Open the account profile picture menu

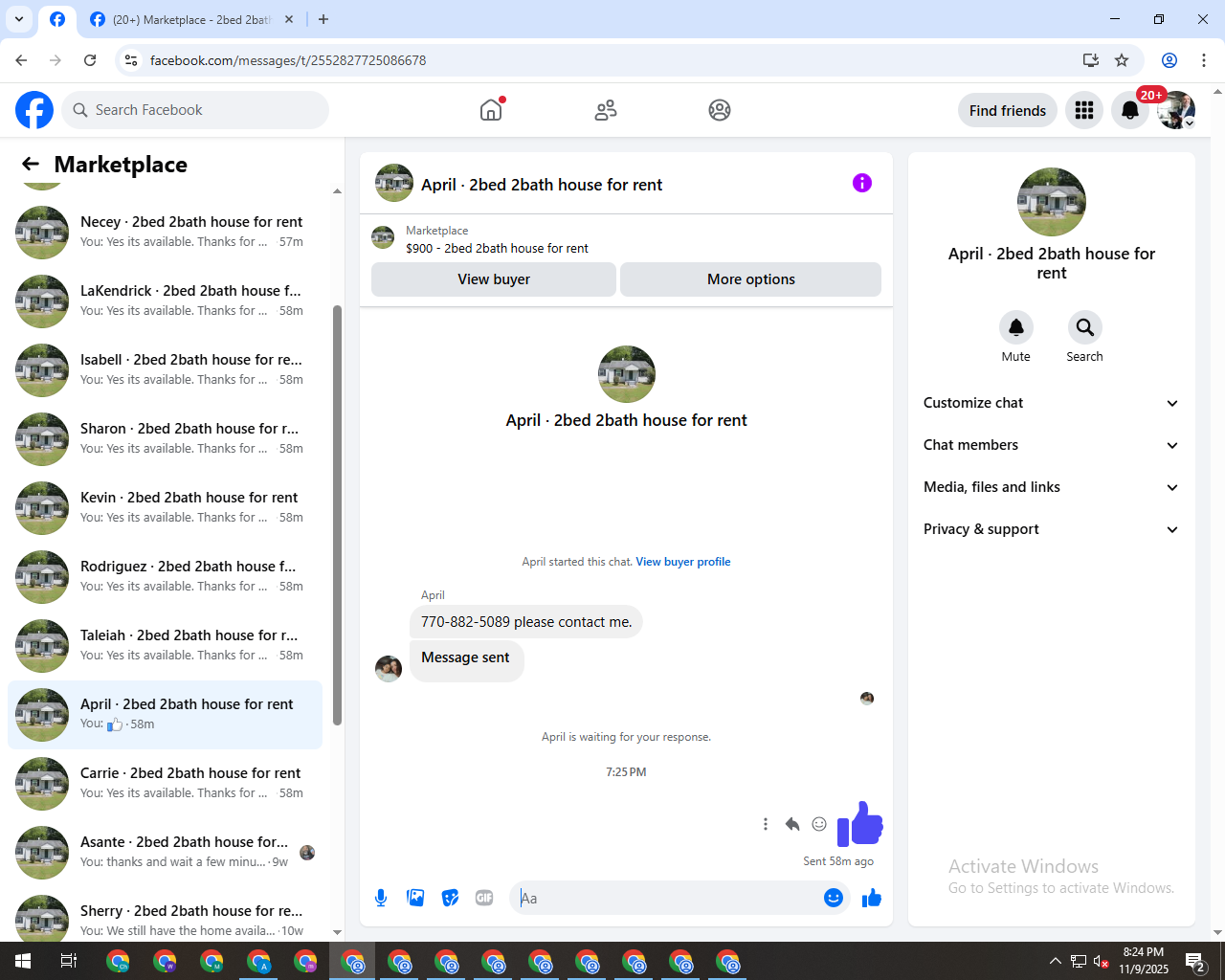[1176, 110]
